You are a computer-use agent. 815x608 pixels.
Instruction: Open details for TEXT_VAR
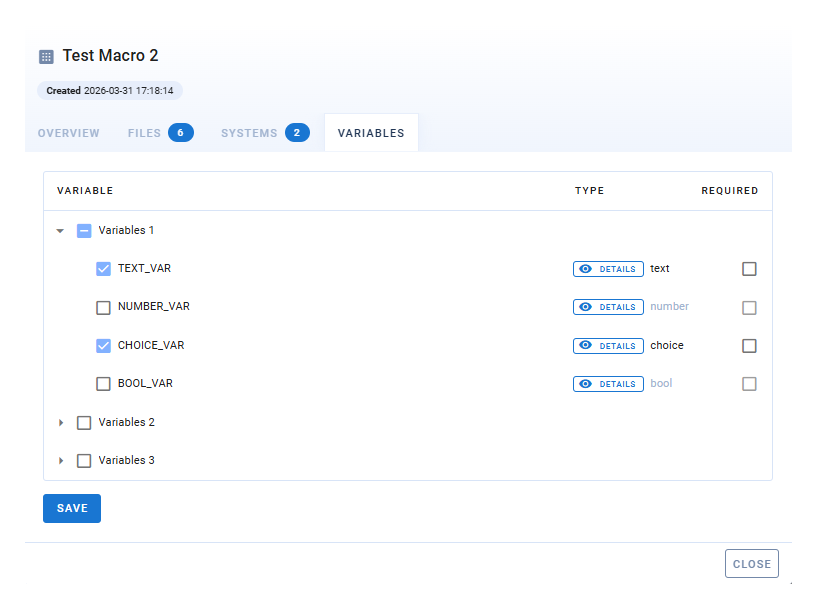(608, 269)
